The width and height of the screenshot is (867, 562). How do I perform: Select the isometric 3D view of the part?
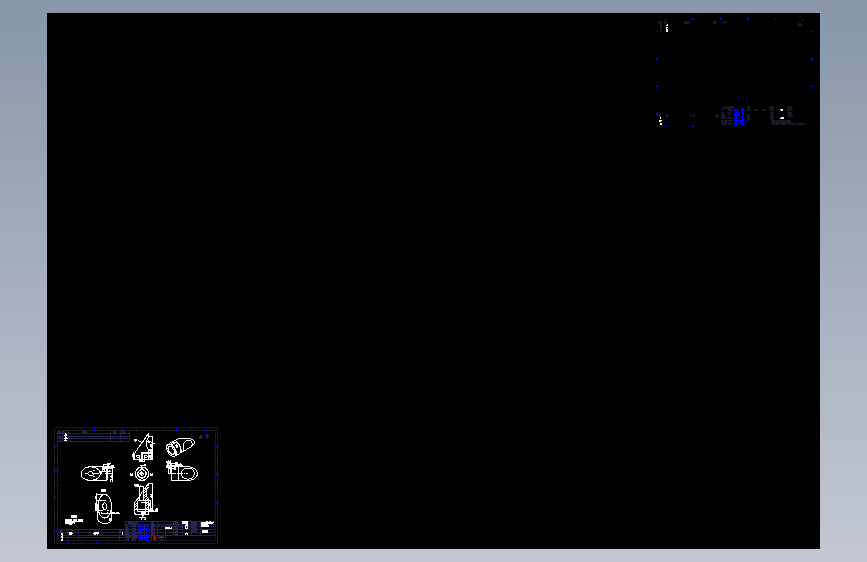point(180,446)
